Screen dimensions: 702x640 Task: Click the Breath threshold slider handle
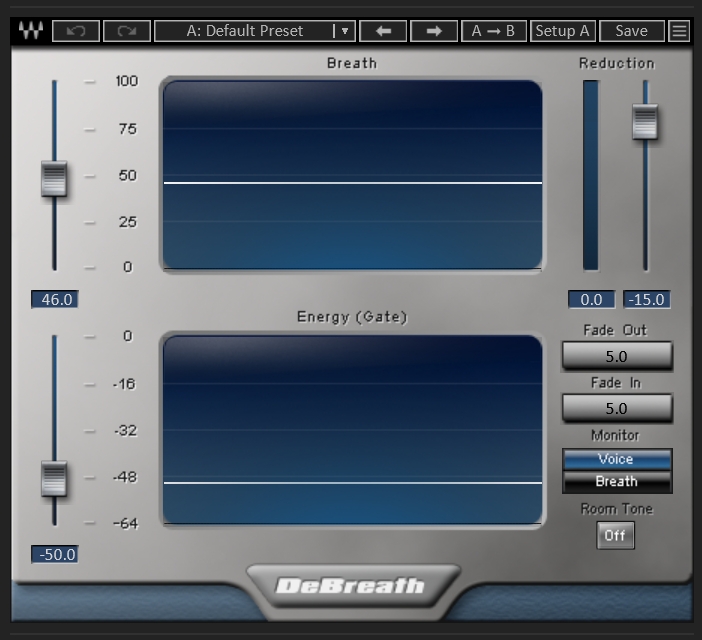pyautogui.click(x=54, y=179)
